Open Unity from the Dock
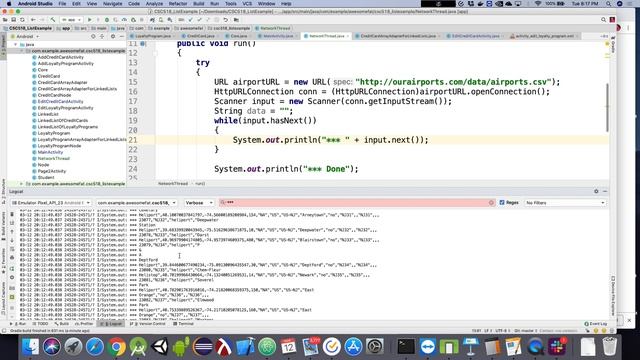 (x=160, y=347)
